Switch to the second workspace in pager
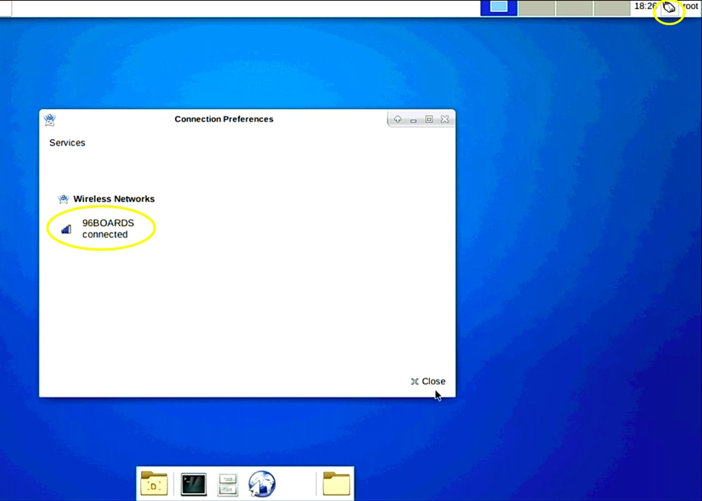Viewport: 702px width, 501px height. [537, 8]
